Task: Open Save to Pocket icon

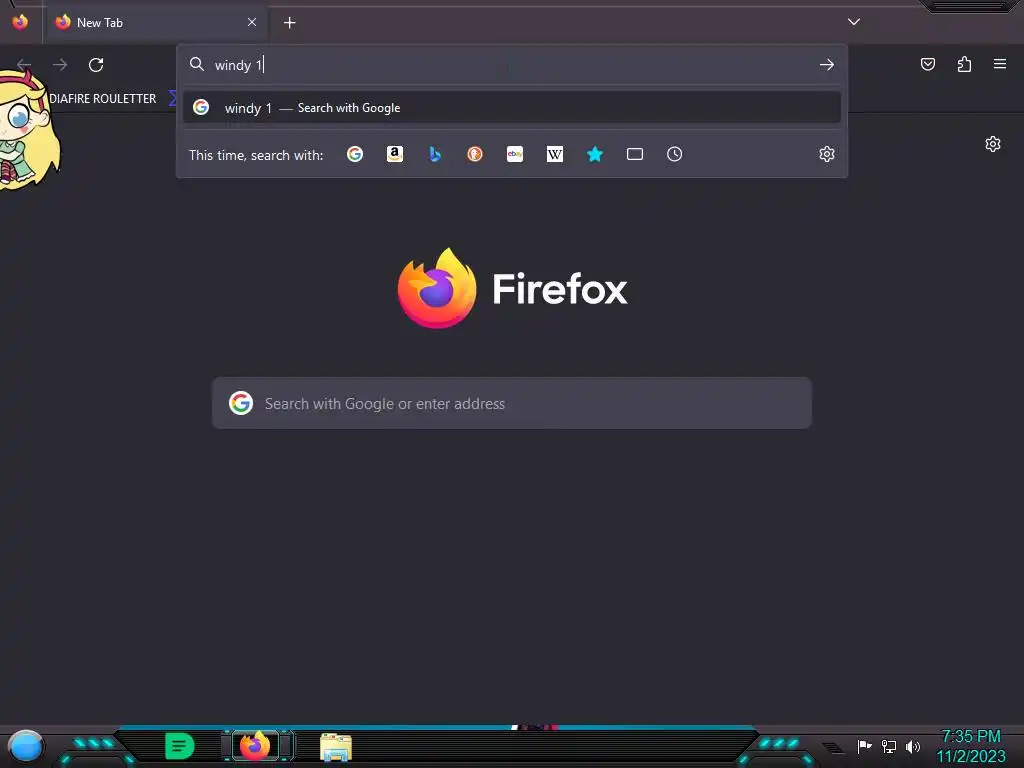Action: pyautogui.click(x=927, y=64)
